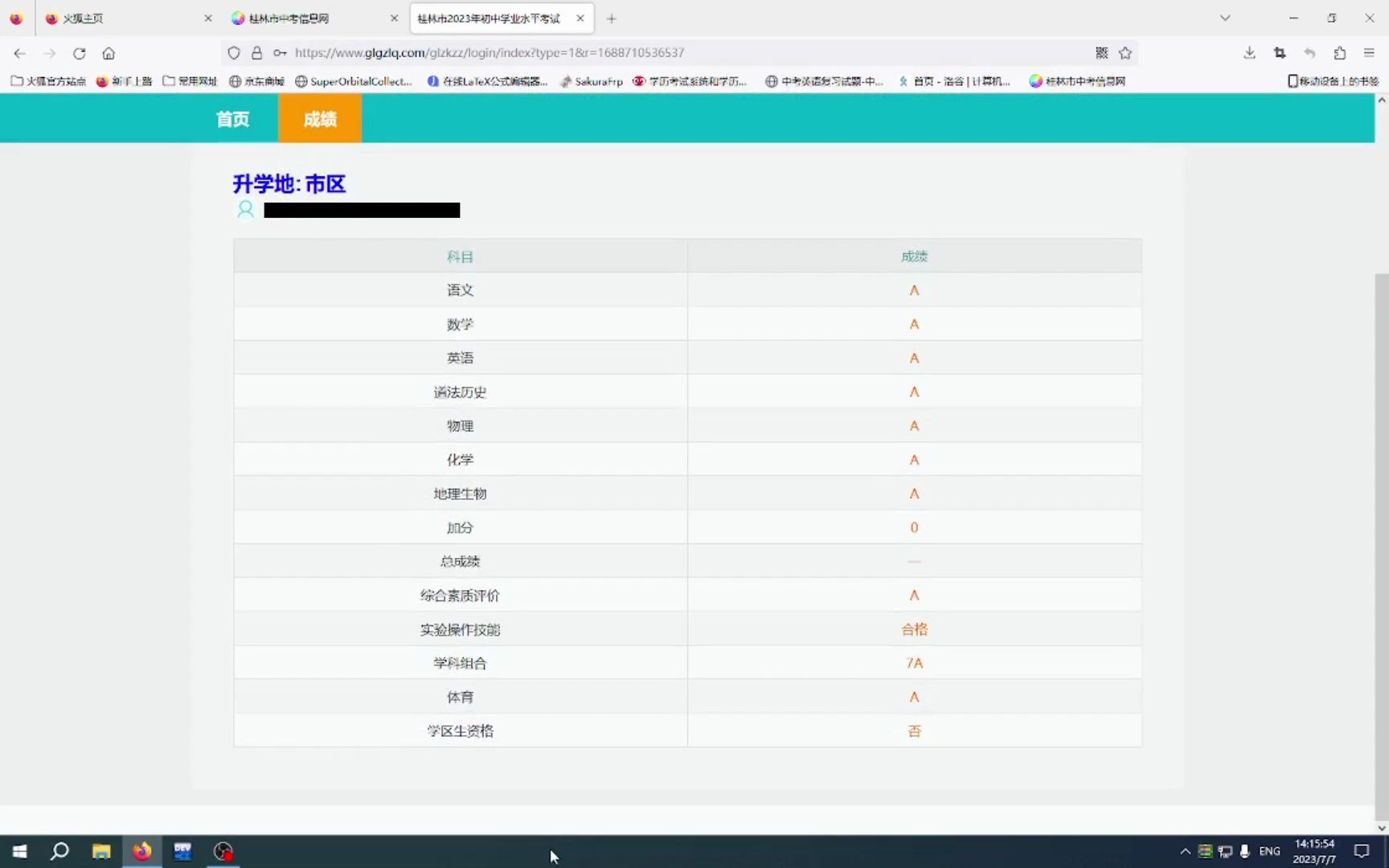Go back with the browser back arrow

pos(20,53)
